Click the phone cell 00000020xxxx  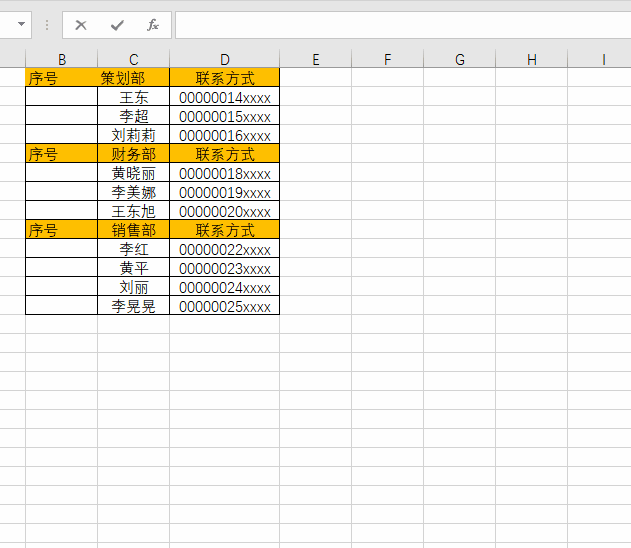tap(225, 210)
